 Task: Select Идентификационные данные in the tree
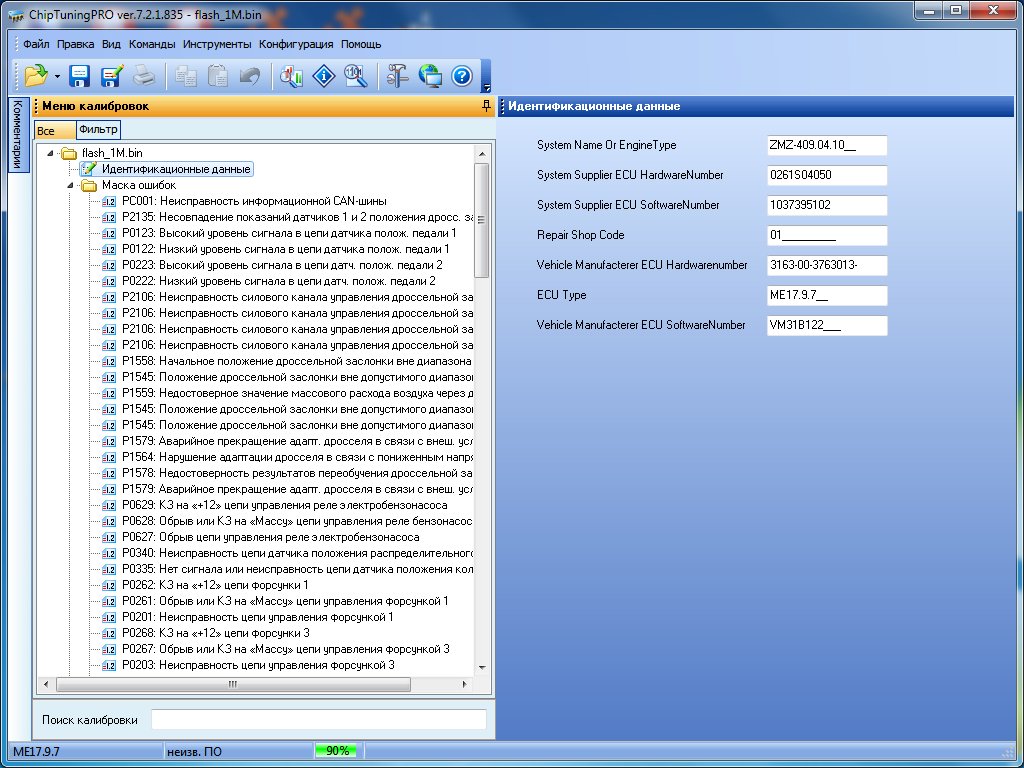coord(176,169)
